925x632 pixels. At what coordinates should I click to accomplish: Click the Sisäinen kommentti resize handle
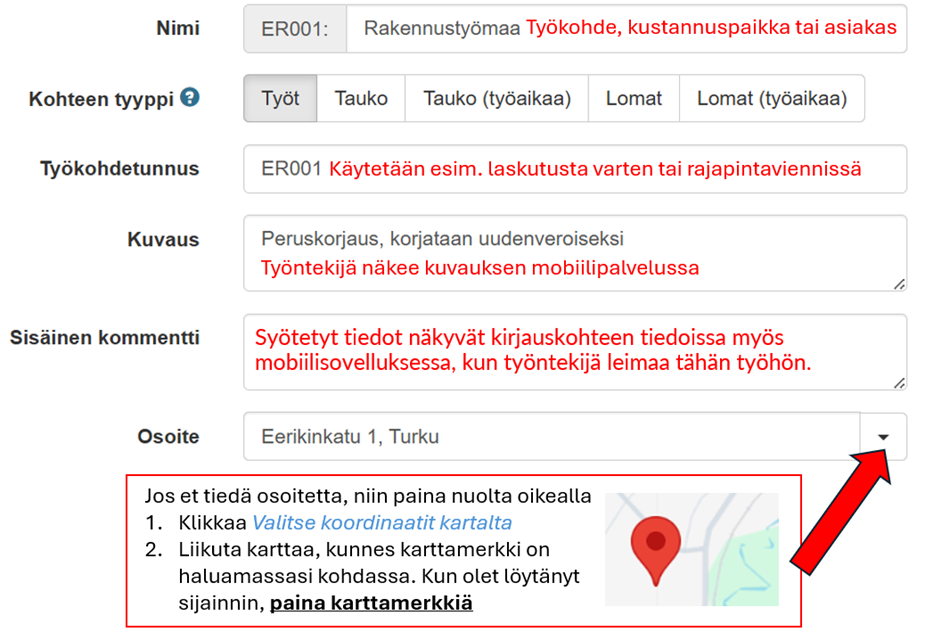(899, 383)
